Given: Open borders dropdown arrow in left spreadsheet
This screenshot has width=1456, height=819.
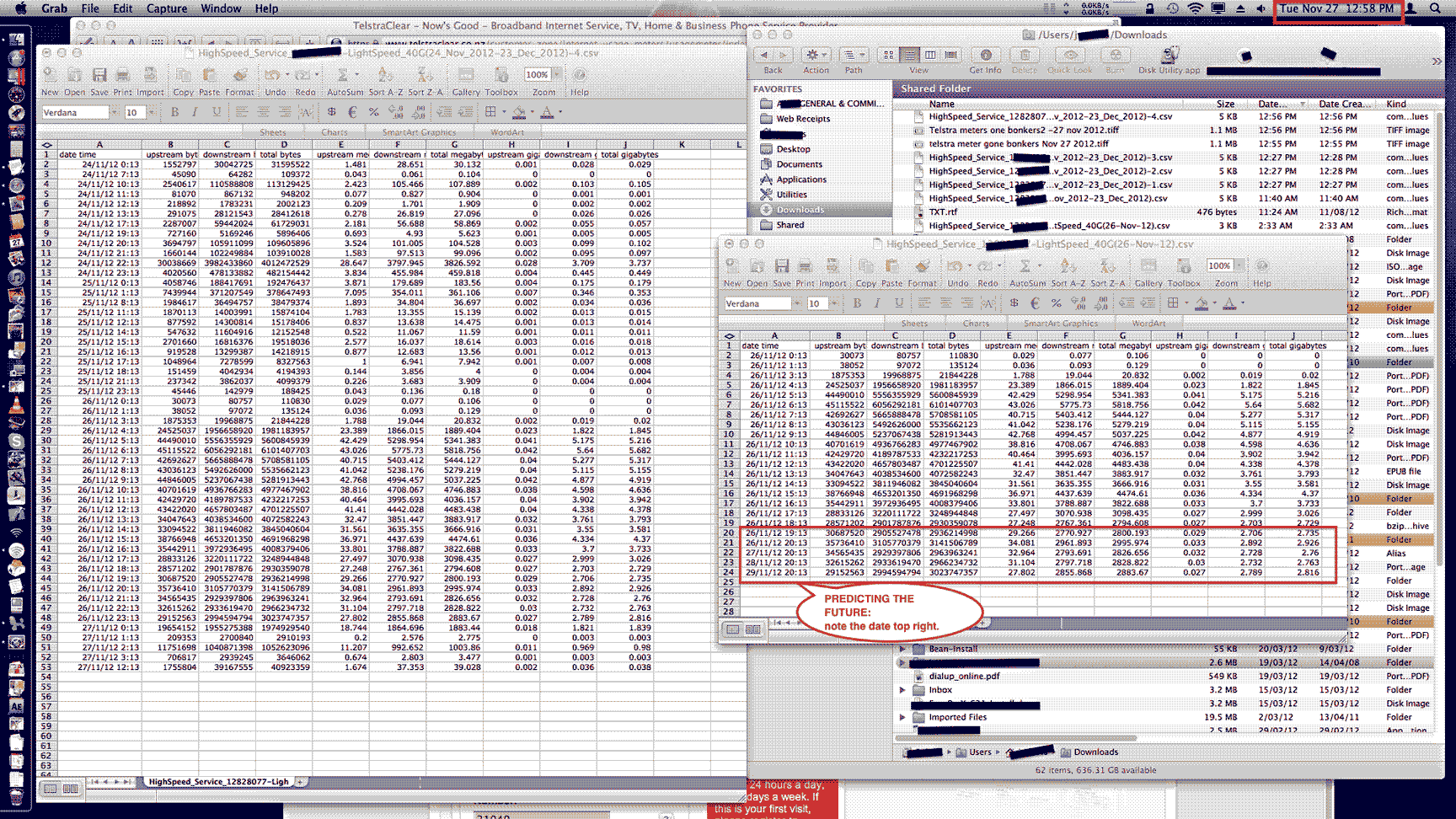Looking at the screenshot, I should coord(504,112).
